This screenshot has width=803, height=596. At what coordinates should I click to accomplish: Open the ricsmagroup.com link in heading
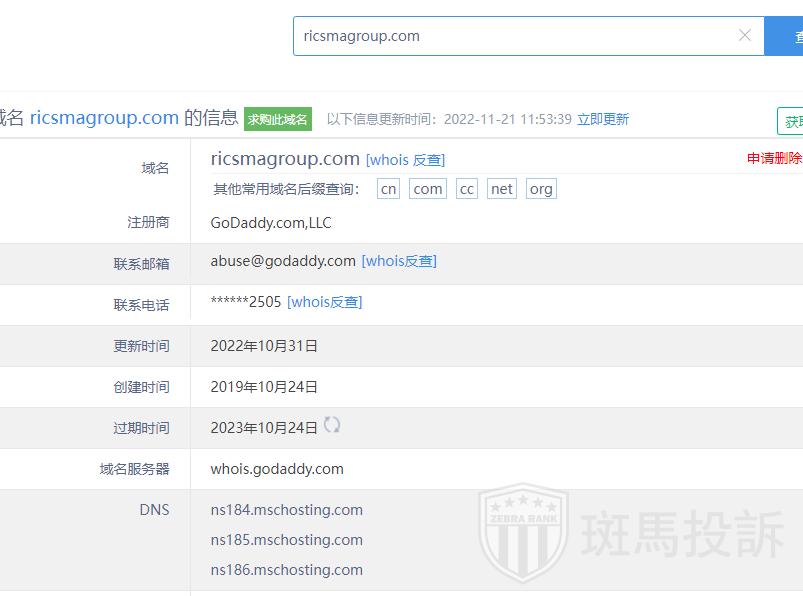tap(104, 118)
